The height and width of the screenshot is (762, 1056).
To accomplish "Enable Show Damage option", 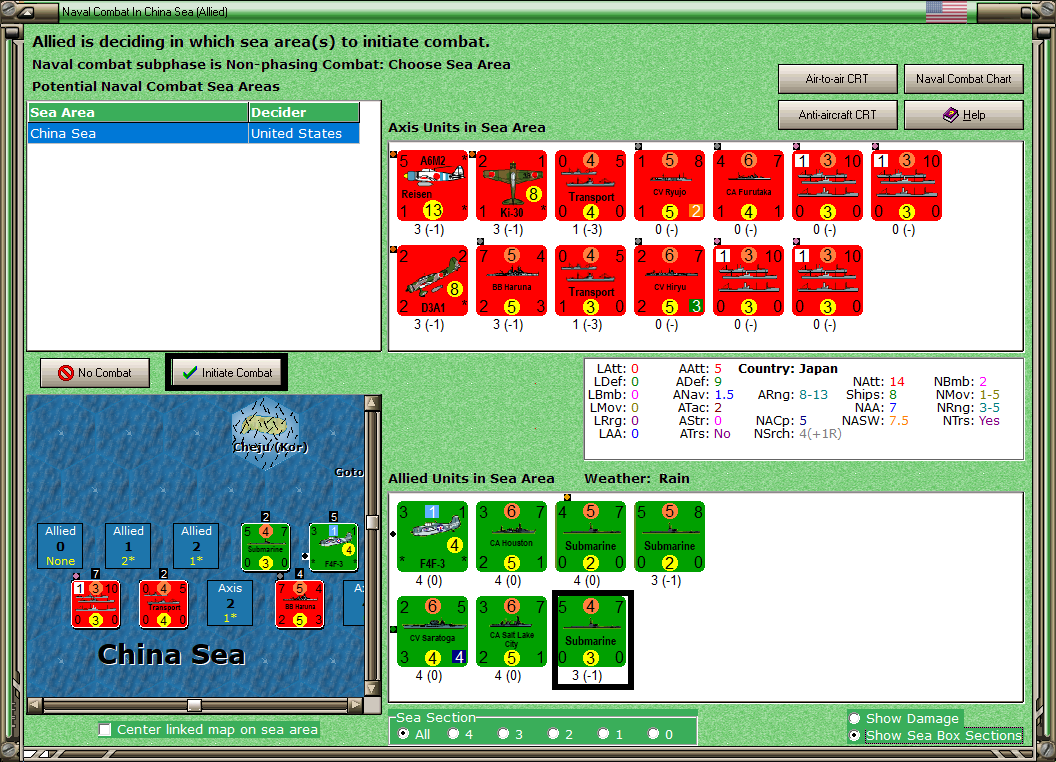I will coord(855,718).
